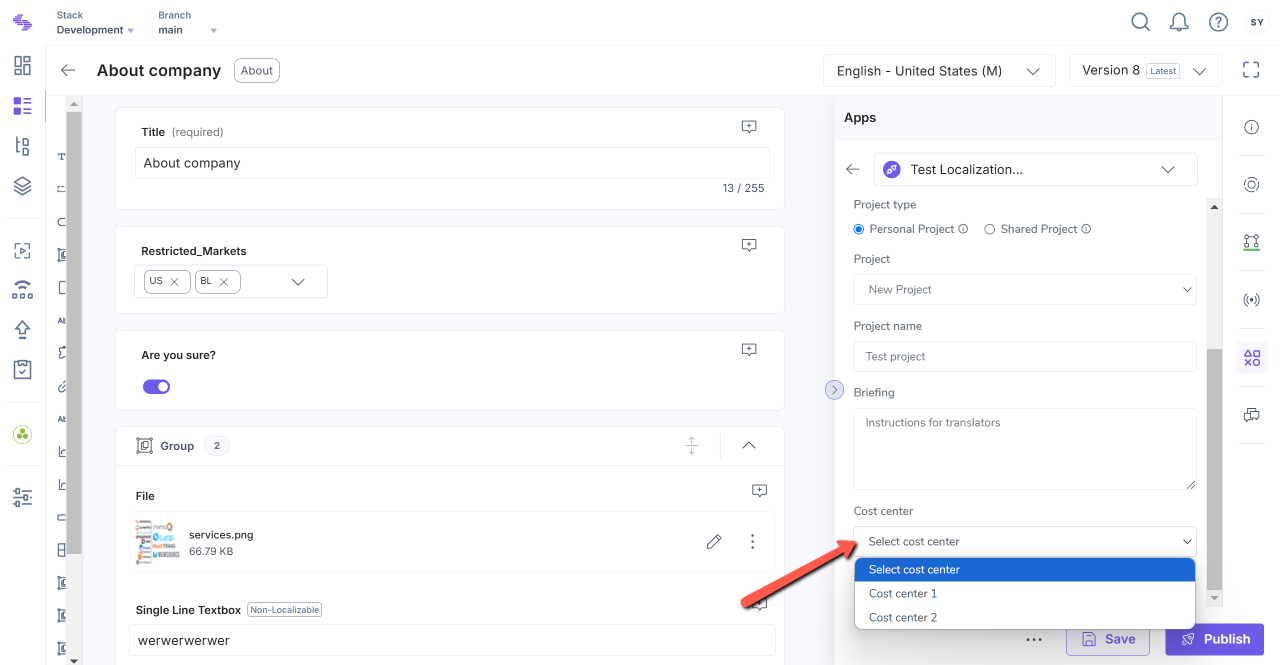Open the SY user avatar menu
Screen dimensions: 1280x665
click(1256, 22)
